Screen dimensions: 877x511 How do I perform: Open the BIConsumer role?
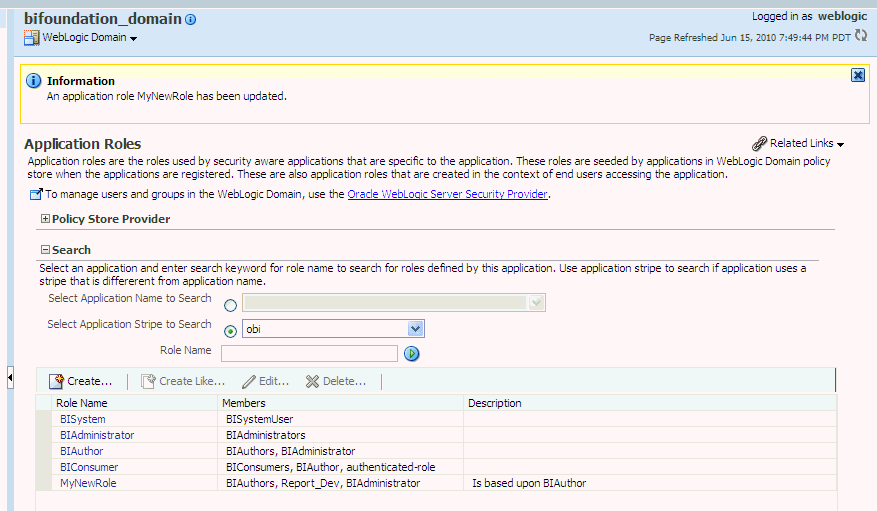(89, 467)
